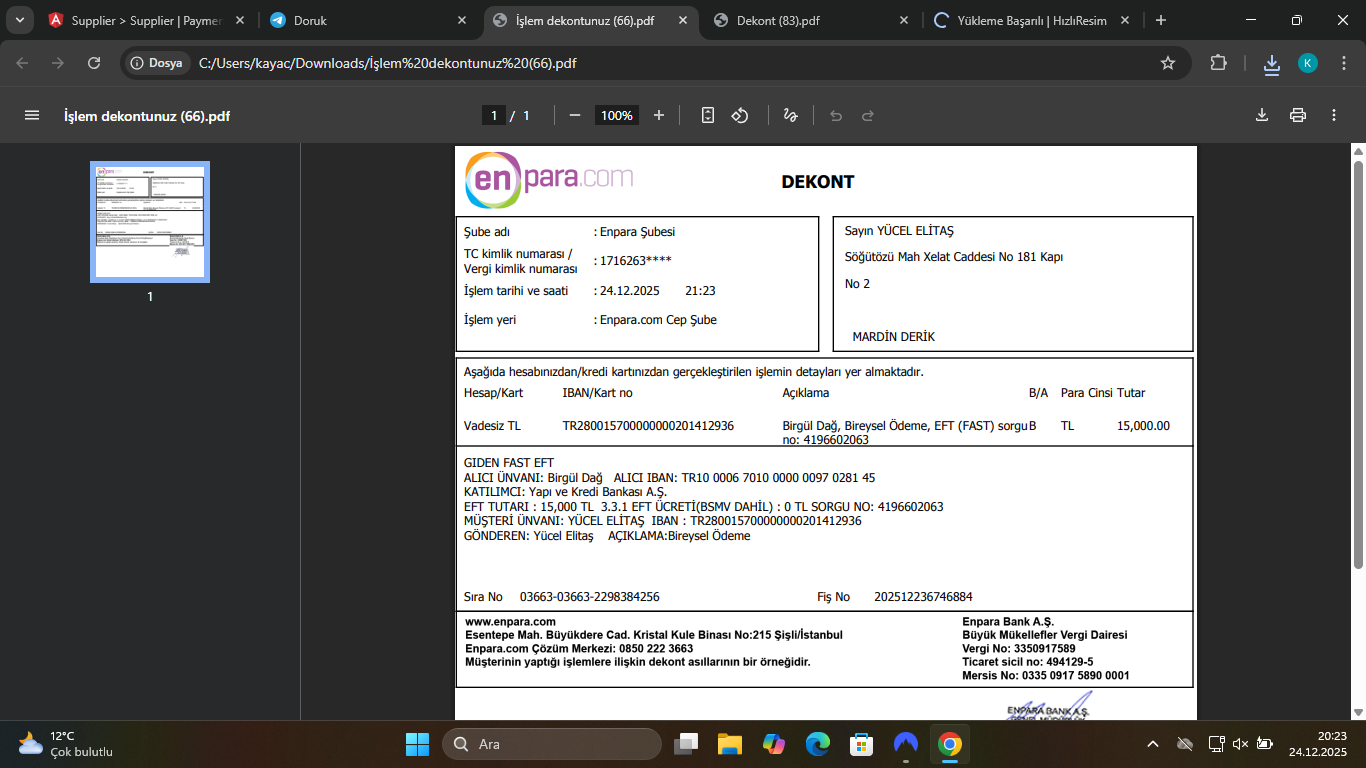Click the PDF vertical scrollbar
The height and width of the screenshot is (768, 1366).
1358,365
